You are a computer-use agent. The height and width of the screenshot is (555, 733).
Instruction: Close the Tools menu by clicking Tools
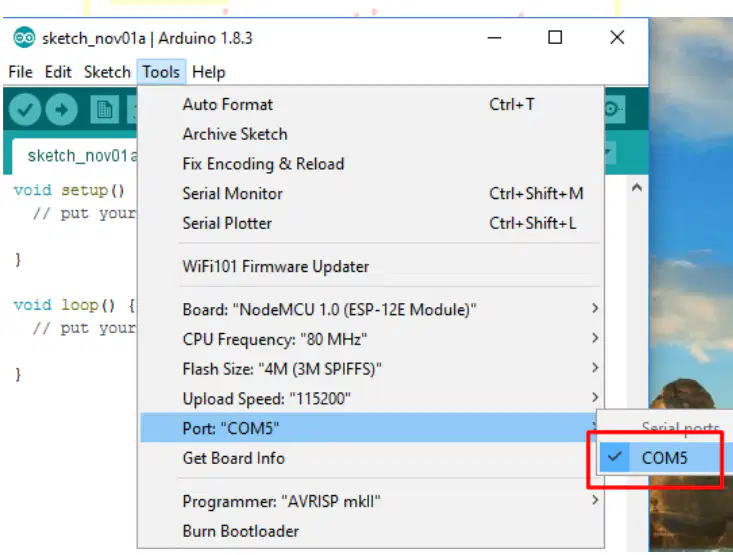coord(161,72)
